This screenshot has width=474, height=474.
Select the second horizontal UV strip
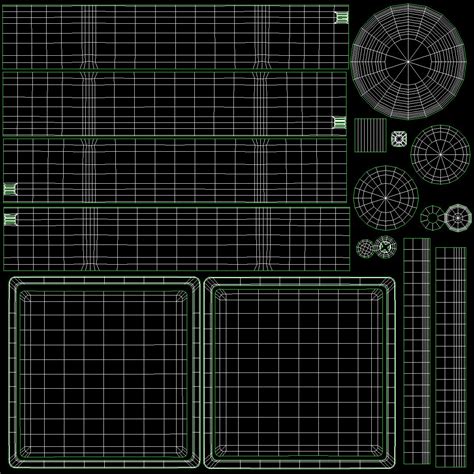pos(175,104)
